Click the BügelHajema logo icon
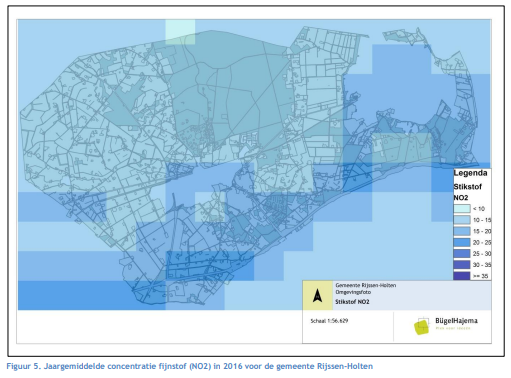Screen dimensions: 511x378 [x=422, y=326]
